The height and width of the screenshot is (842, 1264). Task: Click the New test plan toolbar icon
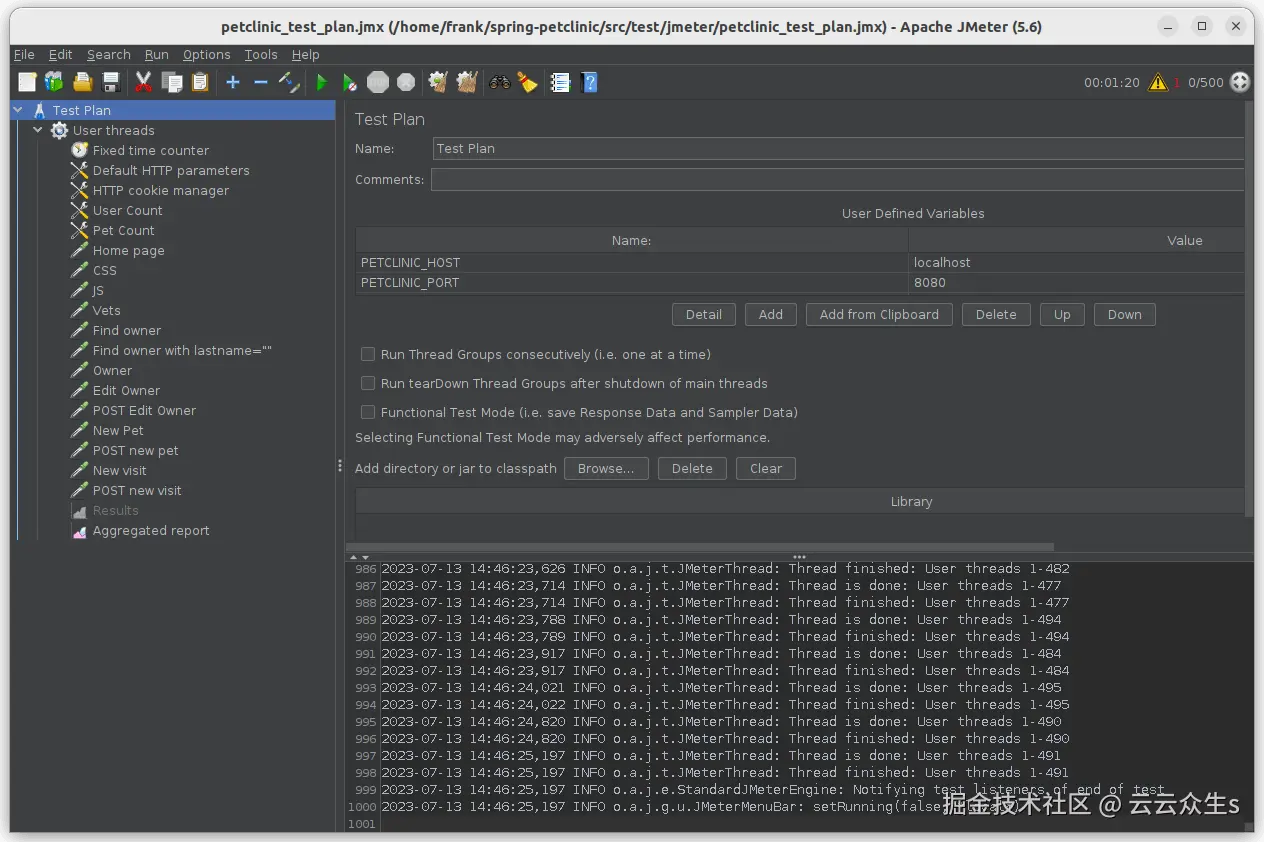27,83
